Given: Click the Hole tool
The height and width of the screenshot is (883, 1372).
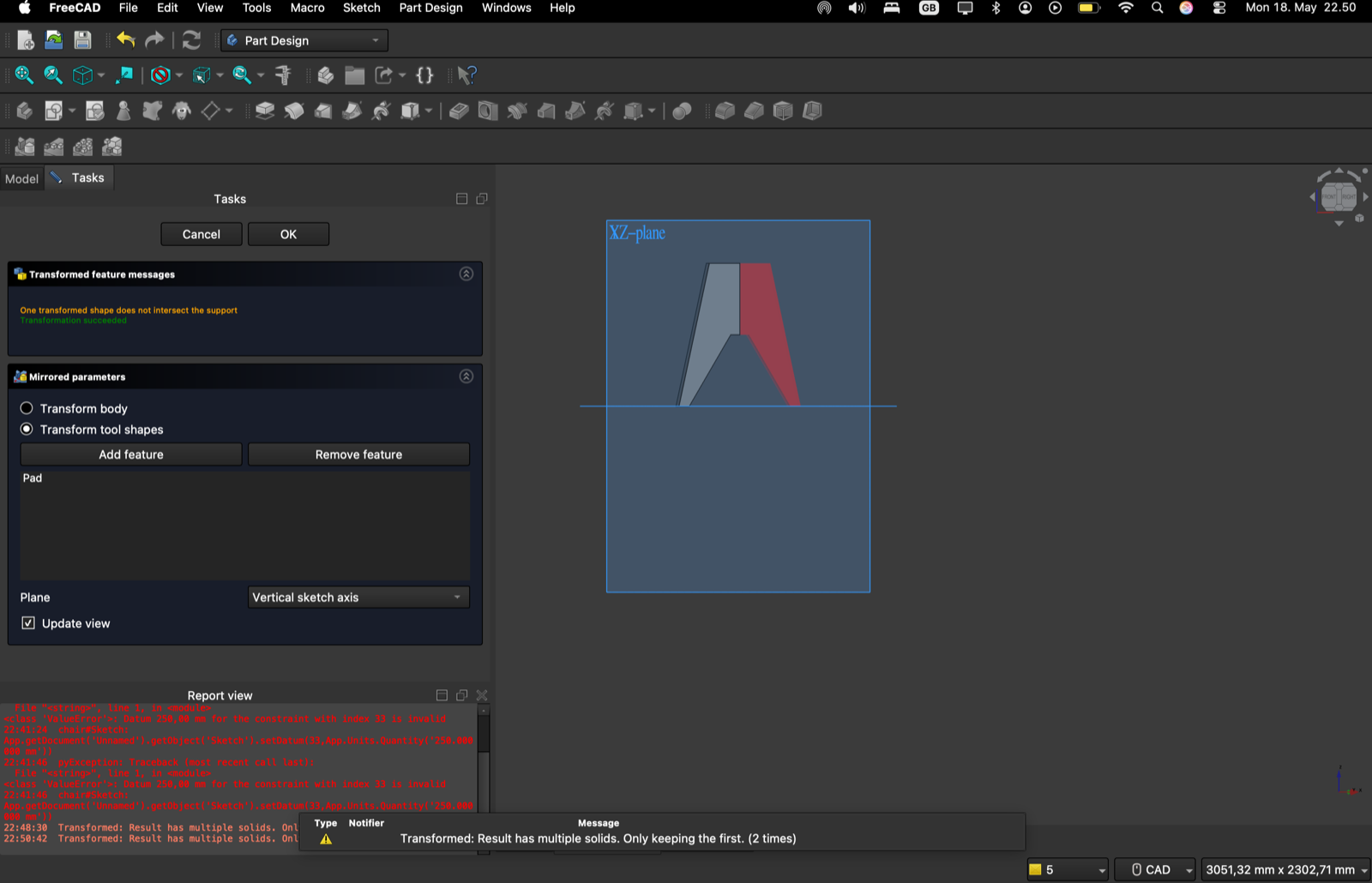Looking at the screenshot, I should click(488, 111).
